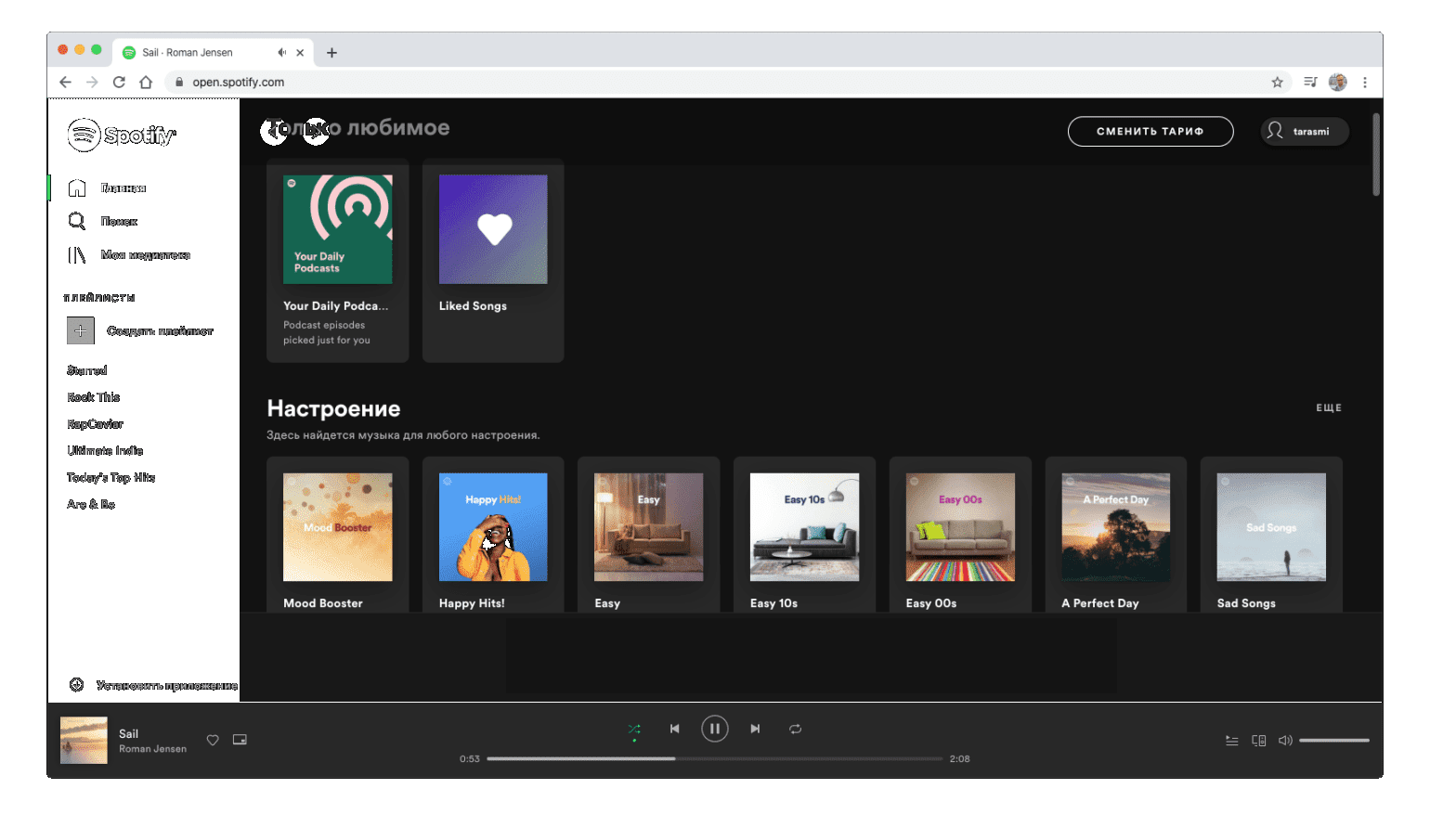Click the plus icon to create a playlist

(x=81, y=330)
